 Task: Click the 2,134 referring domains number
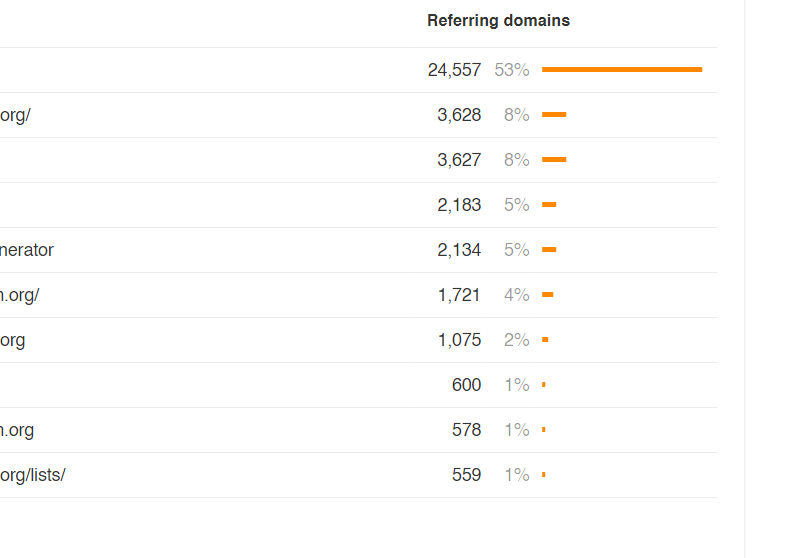click(x=459, y=250)
